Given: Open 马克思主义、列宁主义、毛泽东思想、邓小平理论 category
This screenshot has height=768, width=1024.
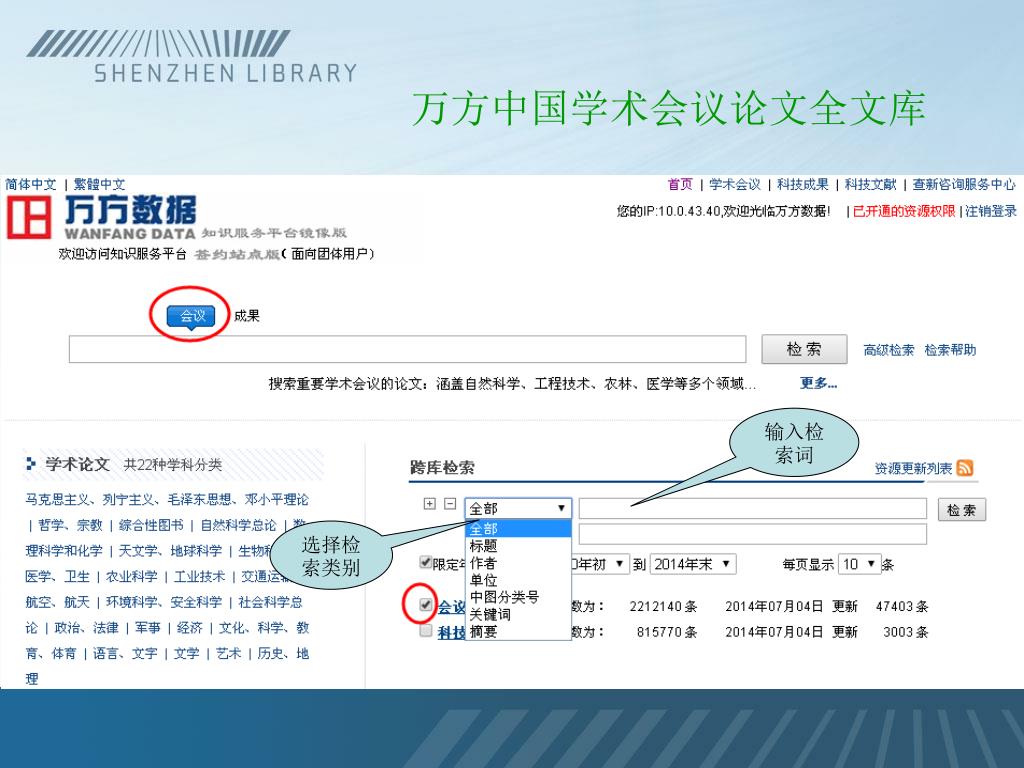Looking at the screenshot, I should [167, 500].
